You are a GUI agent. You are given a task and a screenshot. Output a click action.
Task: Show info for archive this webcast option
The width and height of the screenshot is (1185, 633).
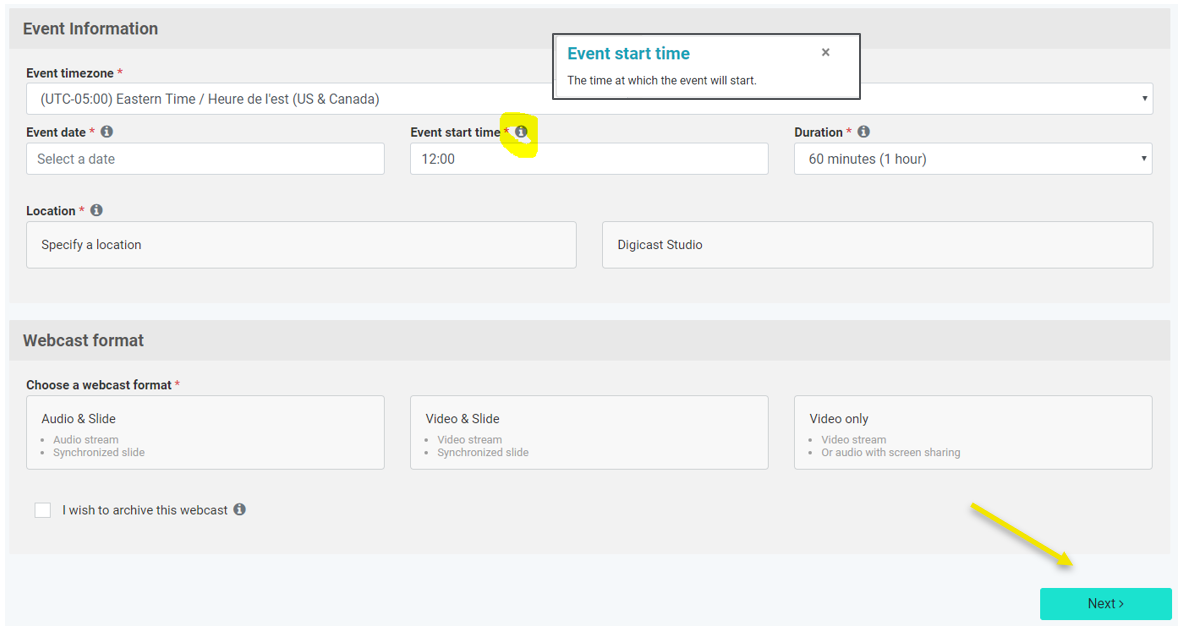pyautogui.click(x=240, y=510)
